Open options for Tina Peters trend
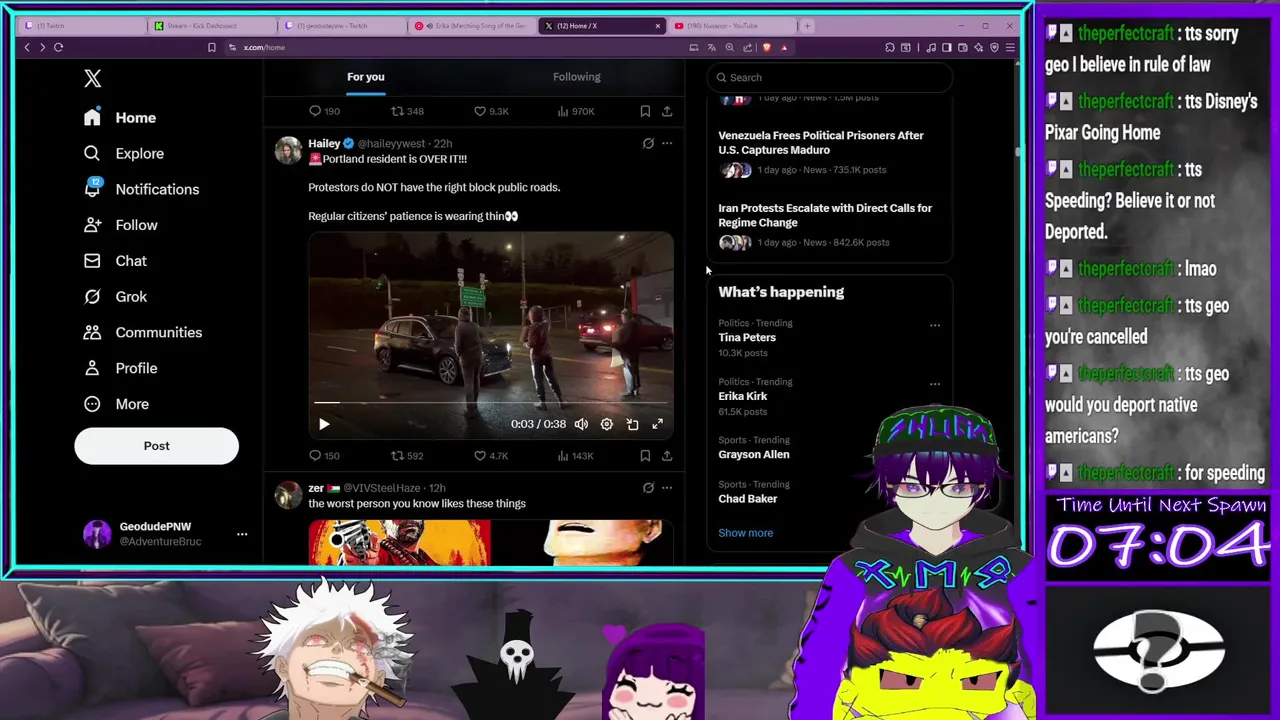The height and width of the screenshot is (720, 1280). point(935,325)
